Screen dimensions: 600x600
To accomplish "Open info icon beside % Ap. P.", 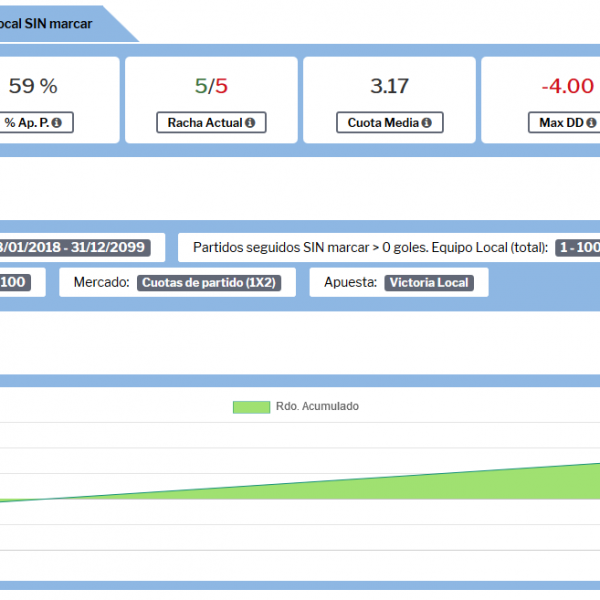I will pos(57,123).
